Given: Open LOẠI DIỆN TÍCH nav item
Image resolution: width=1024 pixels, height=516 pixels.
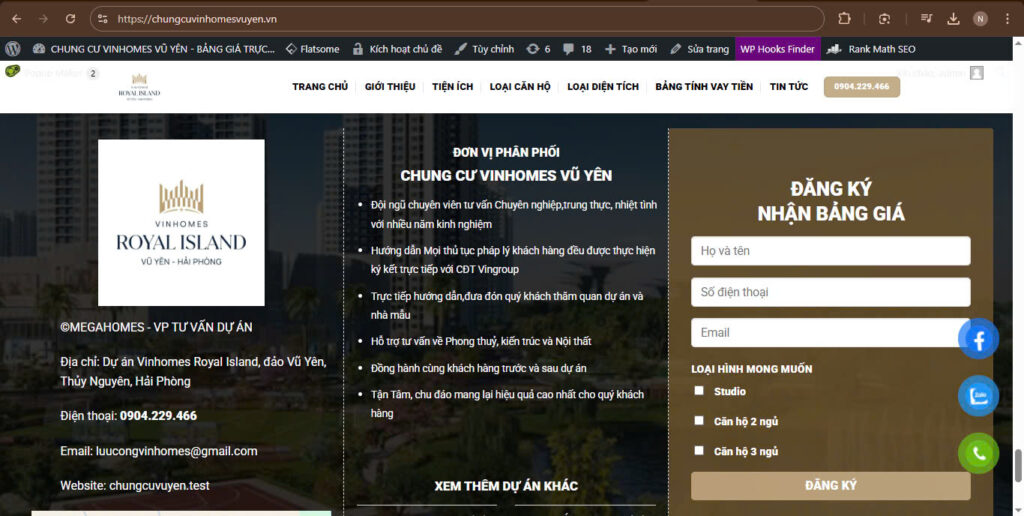Looking at the screenshot, I should pos(603,87).
